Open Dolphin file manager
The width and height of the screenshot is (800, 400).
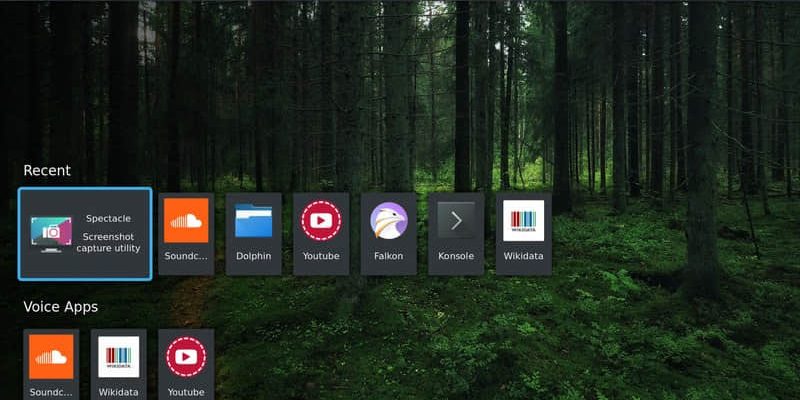254,234
